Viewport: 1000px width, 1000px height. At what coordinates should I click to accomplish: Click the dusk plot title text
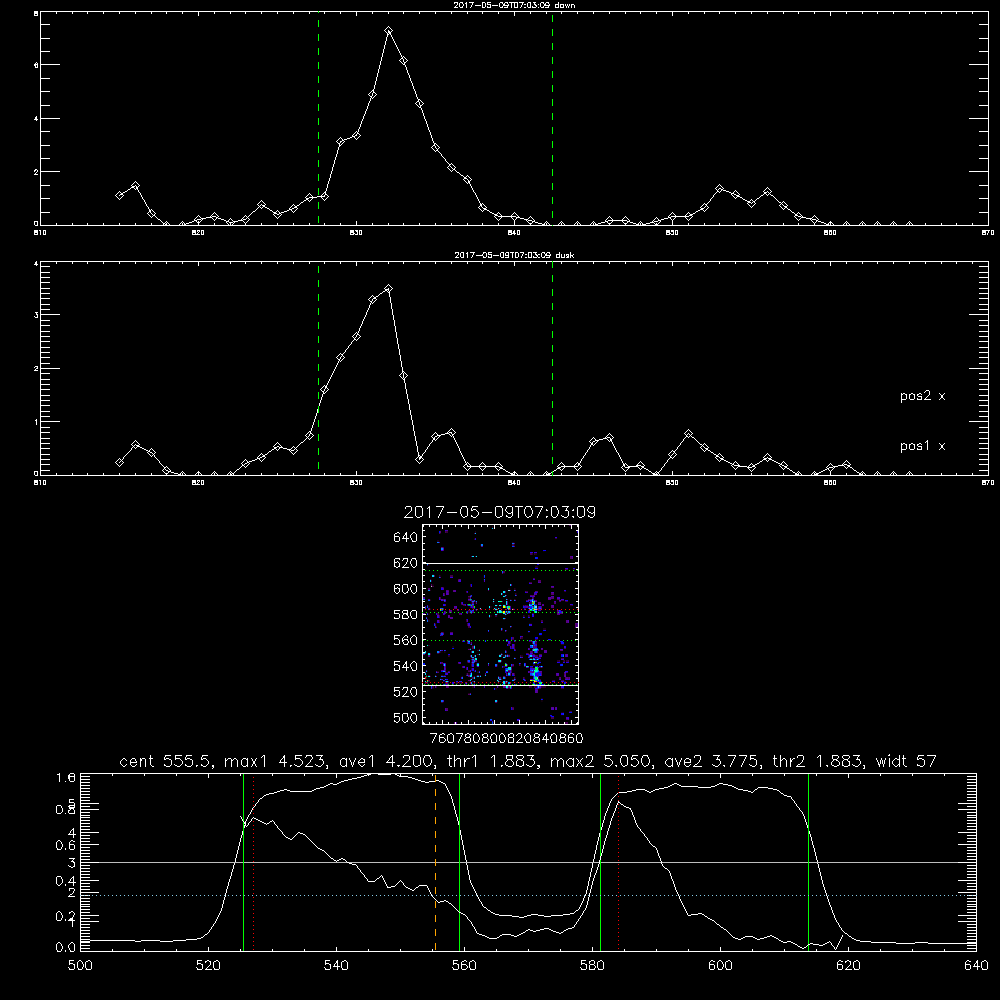[514, 255]
